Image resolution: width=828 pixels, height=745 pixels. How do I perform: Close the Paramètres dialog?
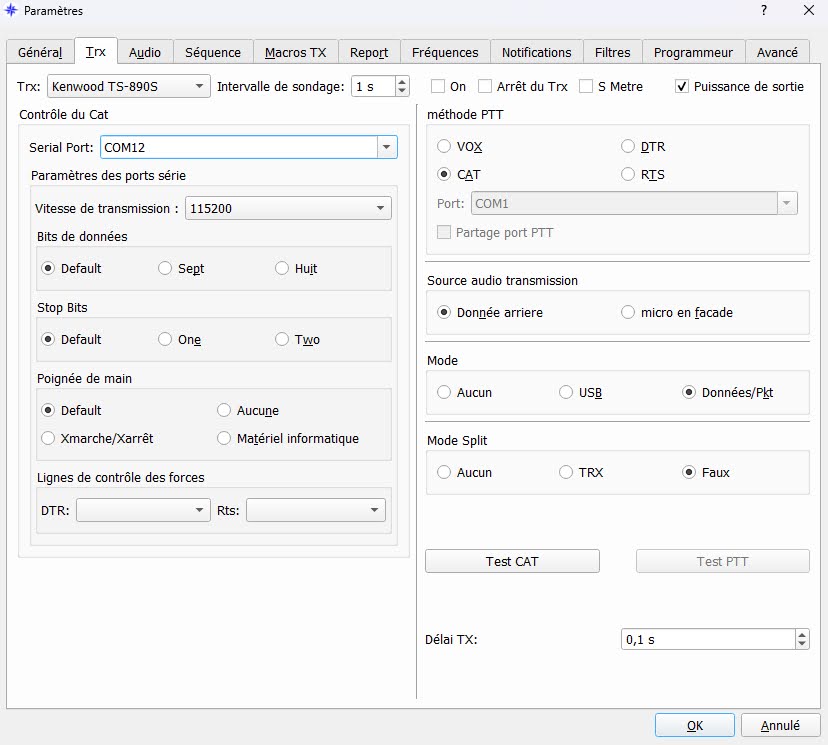coord(808,10)
